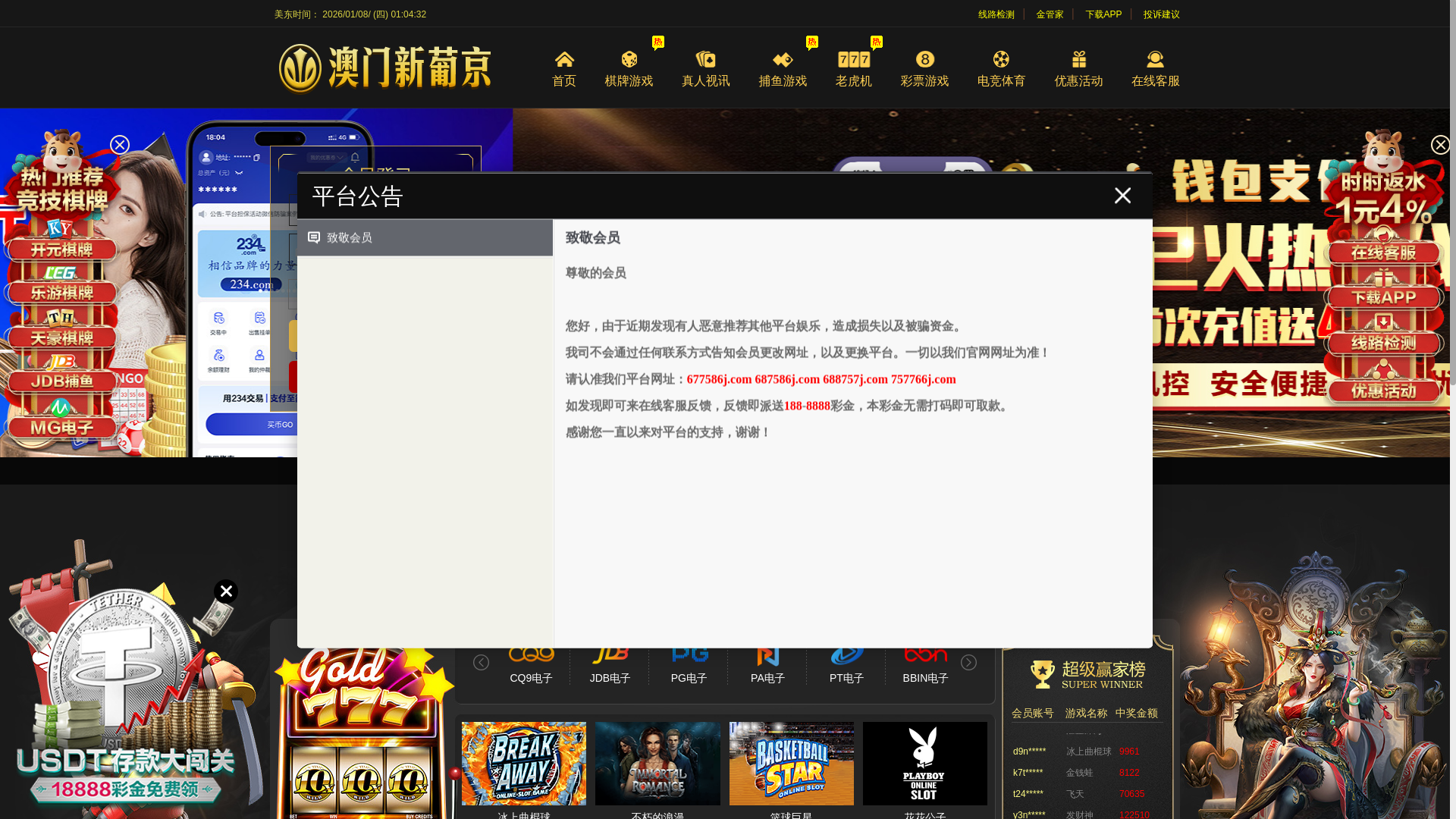1456x819 pixels.
Task: Open 开元棋牌 from left sidebar
Action: [x=61, y=249]
